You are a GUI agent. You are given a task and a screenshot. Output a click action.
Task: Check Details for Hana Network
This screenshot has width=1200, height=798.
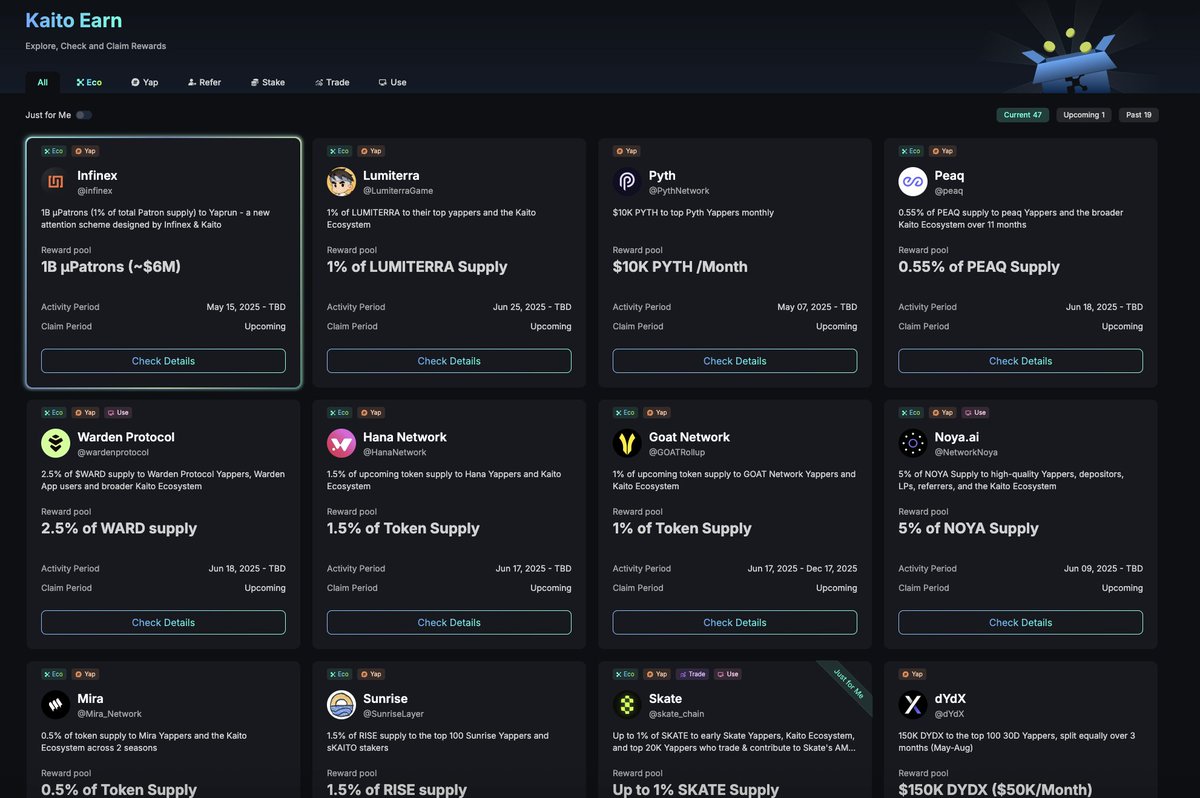point(449,622)
